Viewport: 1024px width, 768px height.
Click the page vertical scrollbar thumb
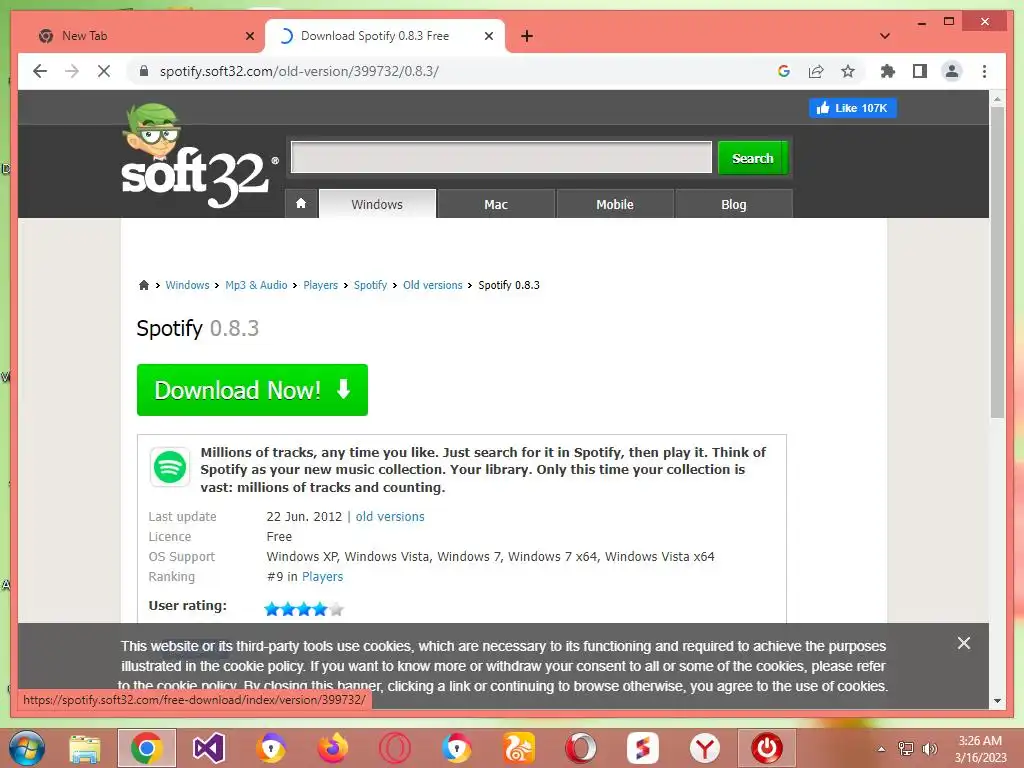pos(997,261)
